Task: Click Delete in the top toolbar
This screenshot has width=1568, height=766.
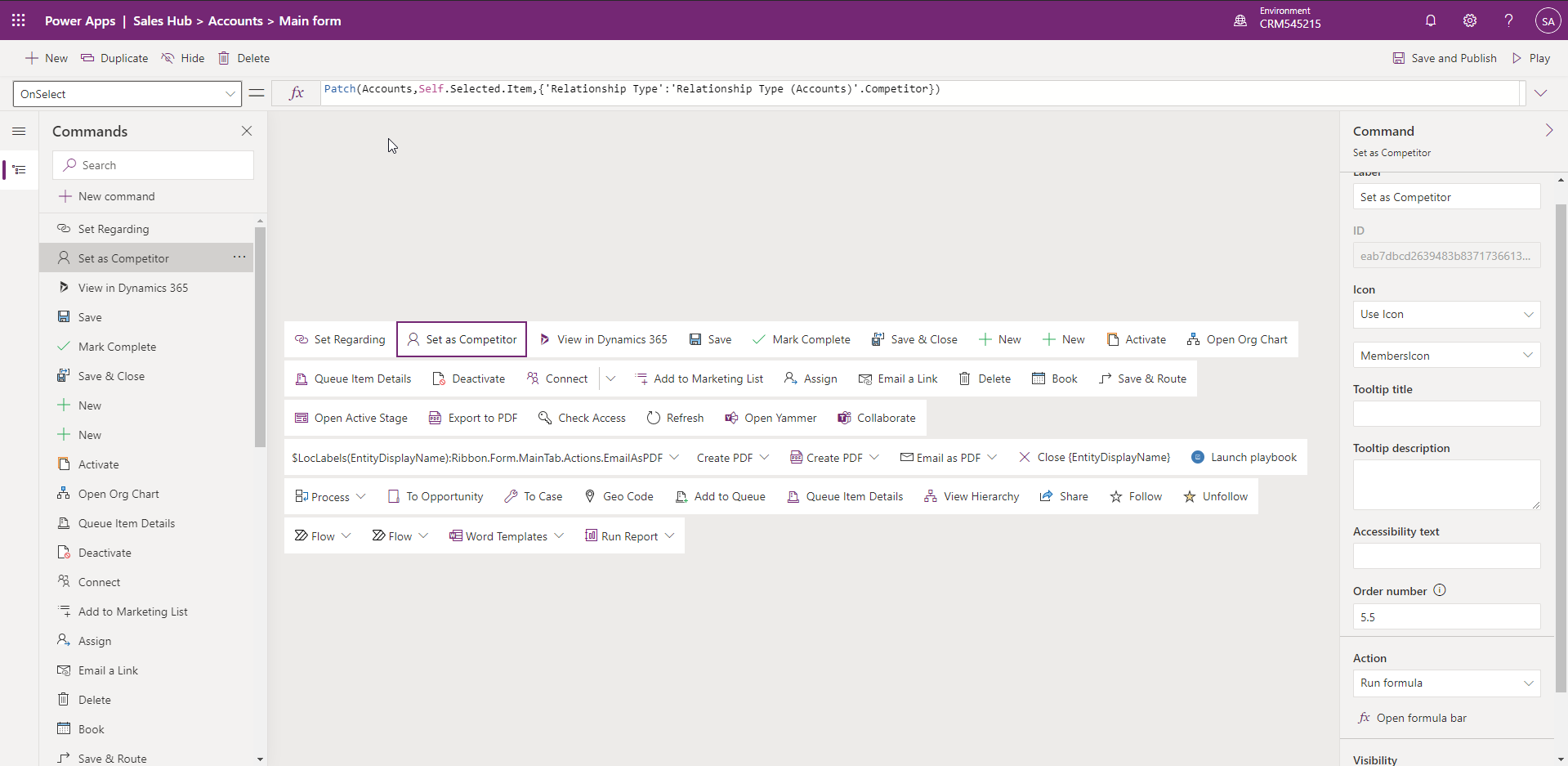Action: (x=243, y=58)
